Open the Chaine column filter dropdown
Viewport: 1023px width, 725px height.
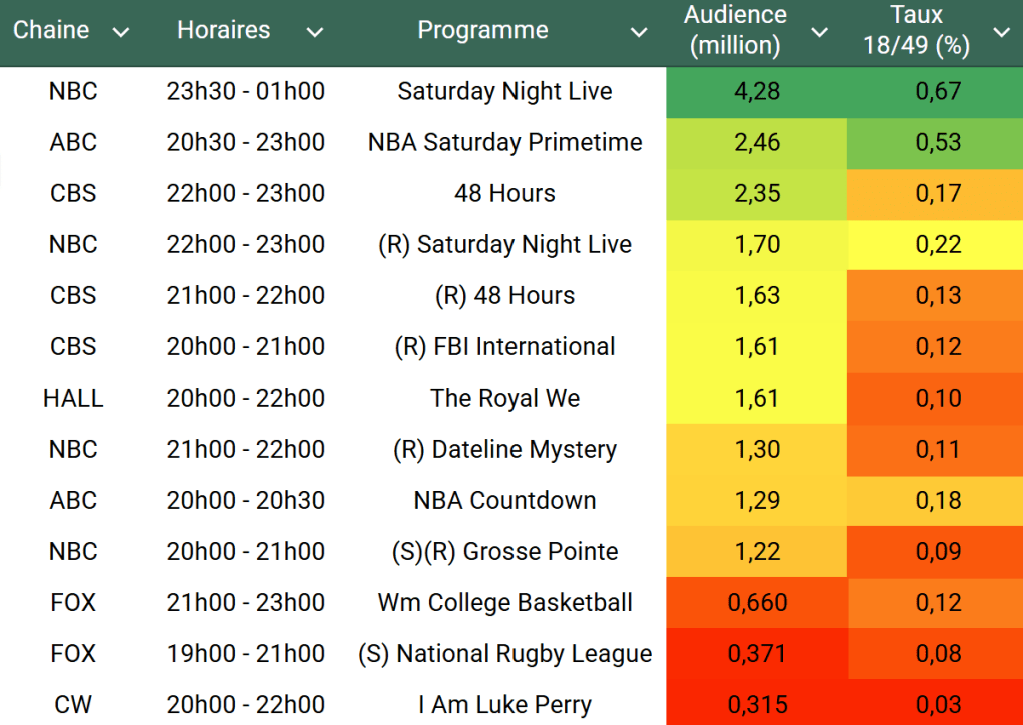(x=121, y=32)
